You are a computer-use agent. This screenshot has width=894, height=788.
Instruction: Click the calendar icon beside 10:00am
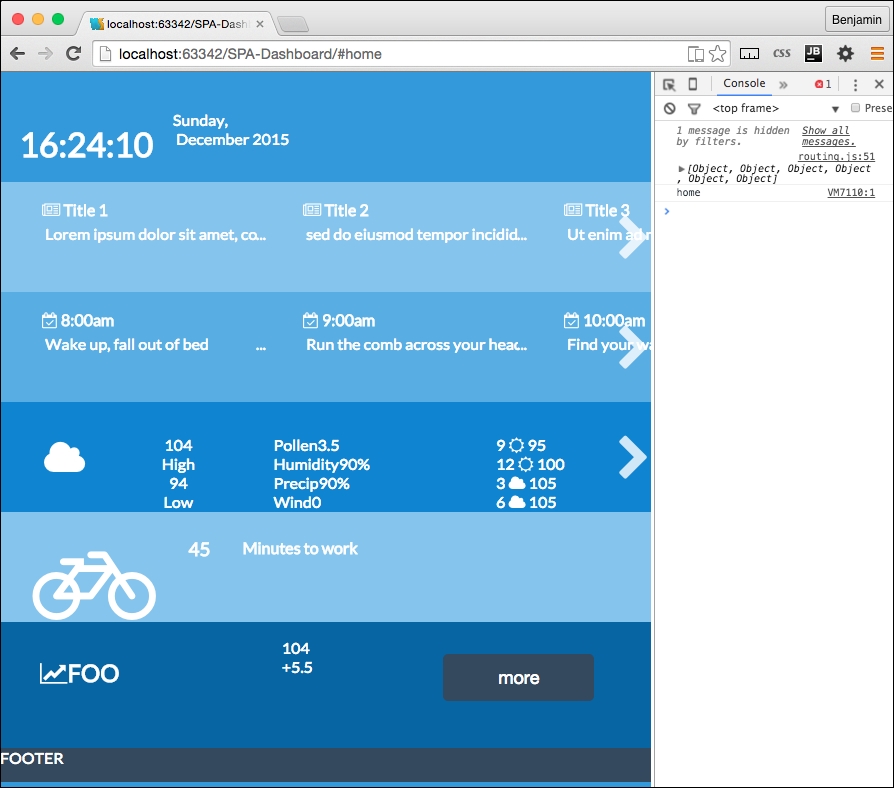point(571,320)
